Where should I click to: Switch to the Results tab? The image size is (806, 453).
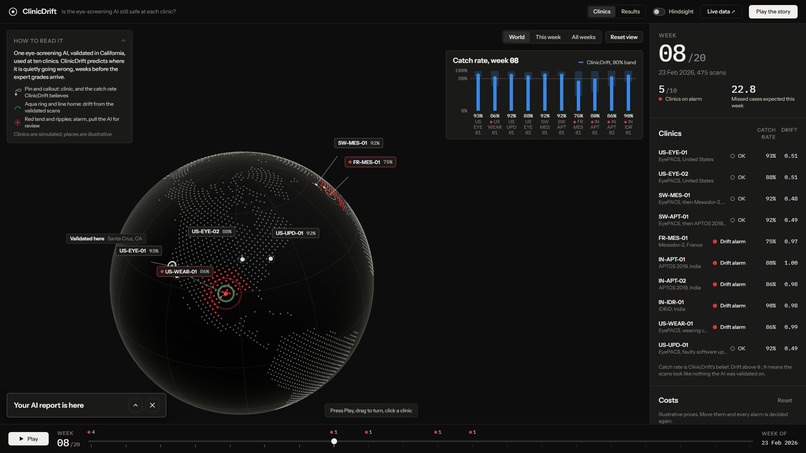[630, 11]
